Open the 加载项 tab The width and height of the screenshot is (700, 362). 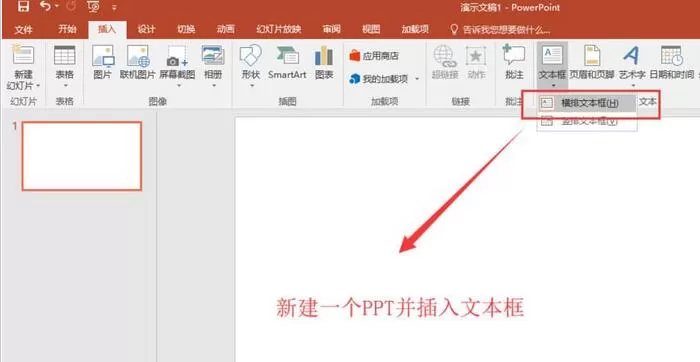tap(415, 29)
